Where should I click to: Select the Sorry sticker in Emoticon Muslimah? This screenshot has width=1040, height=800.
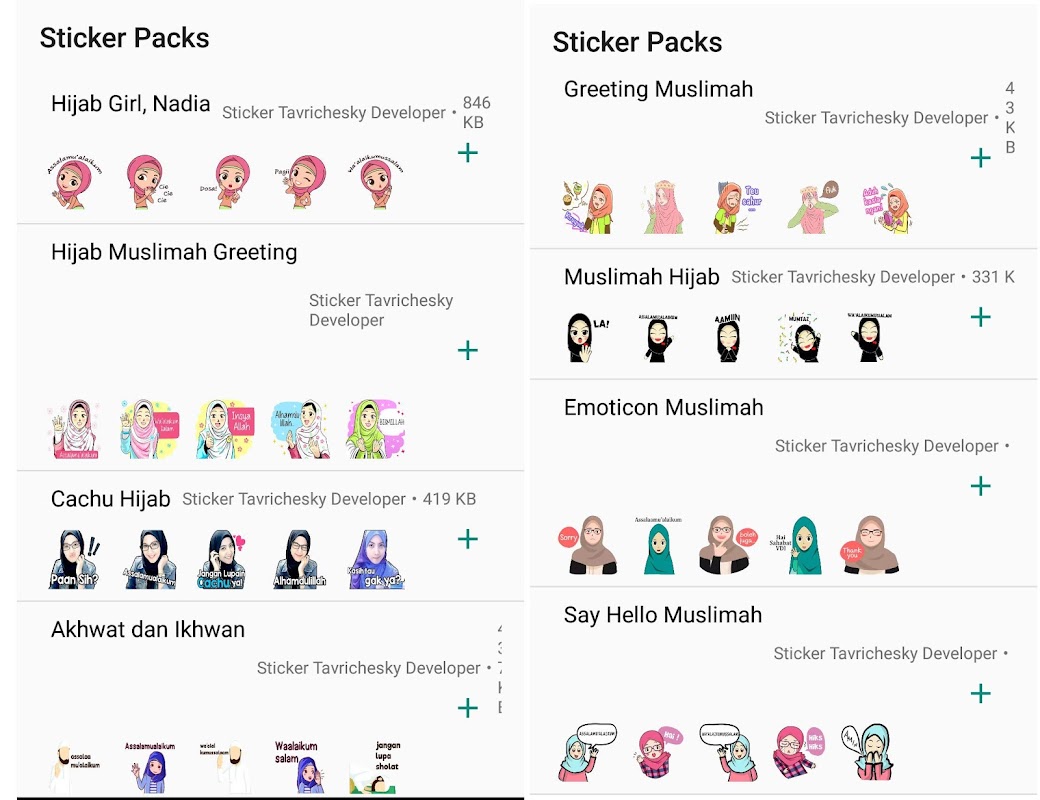click(x=588, y=544)
